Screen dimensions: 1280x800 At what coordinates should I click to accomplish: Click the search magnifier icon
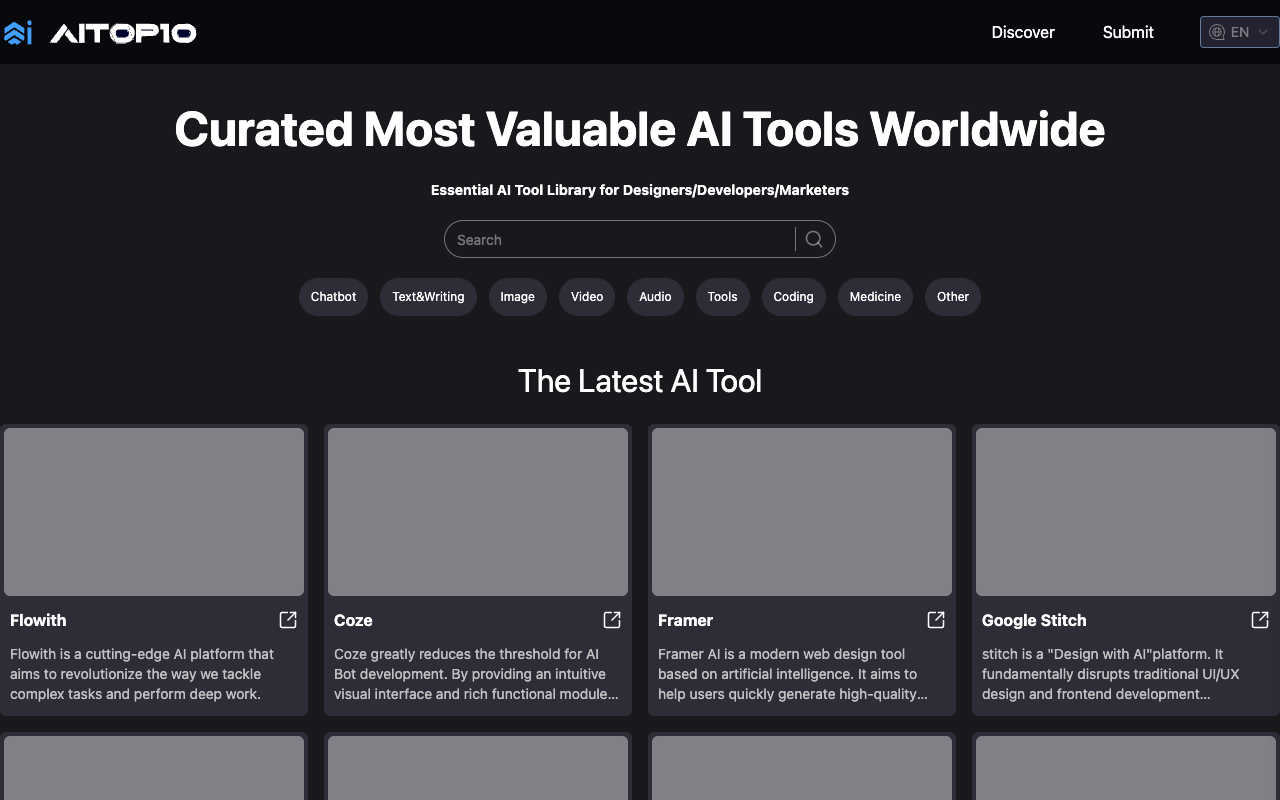click(x=814, y=239)
